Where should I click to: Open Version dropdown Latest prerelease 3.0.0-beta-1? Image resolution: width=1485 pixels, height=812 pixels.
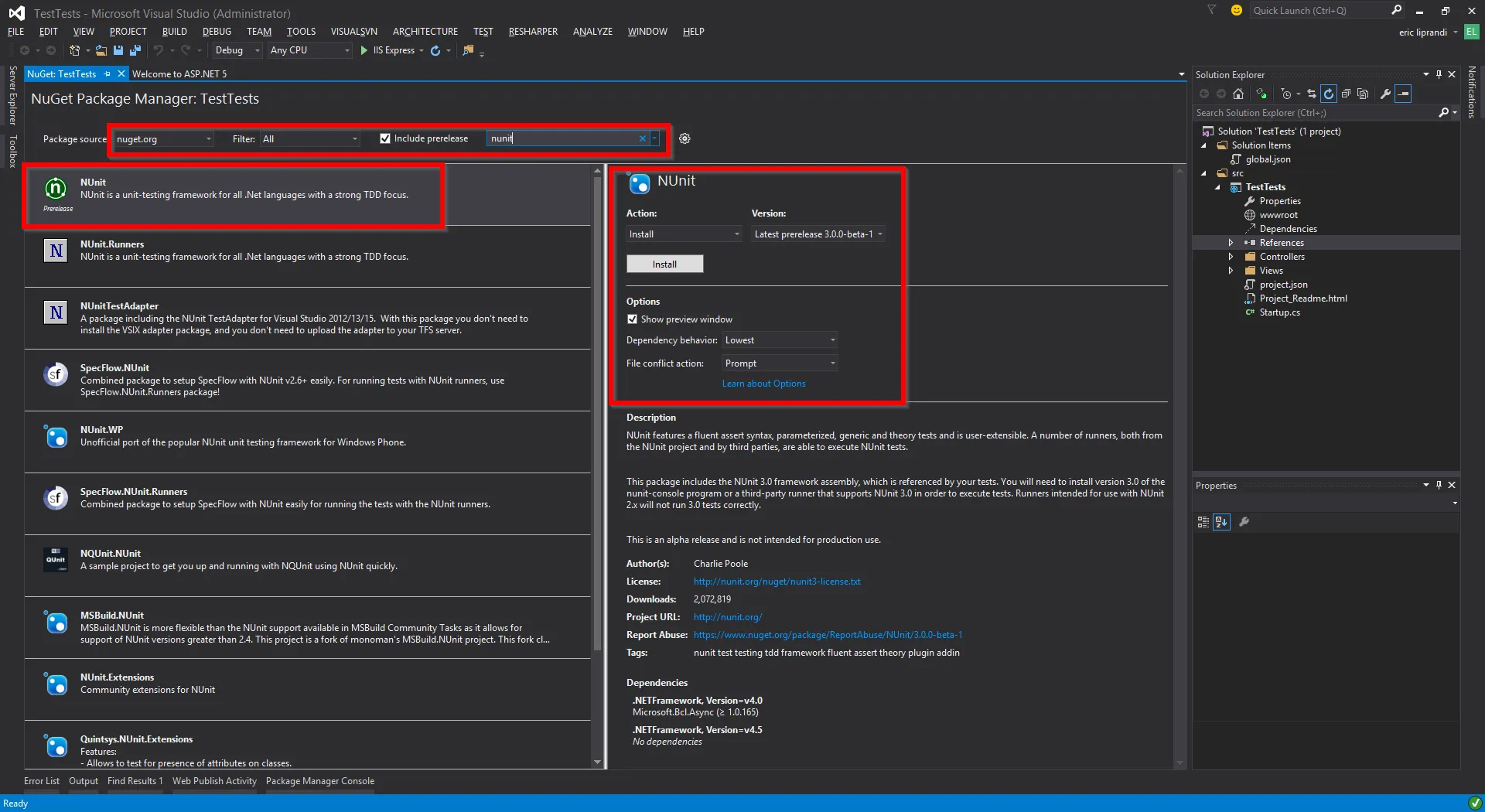point(818,234)
